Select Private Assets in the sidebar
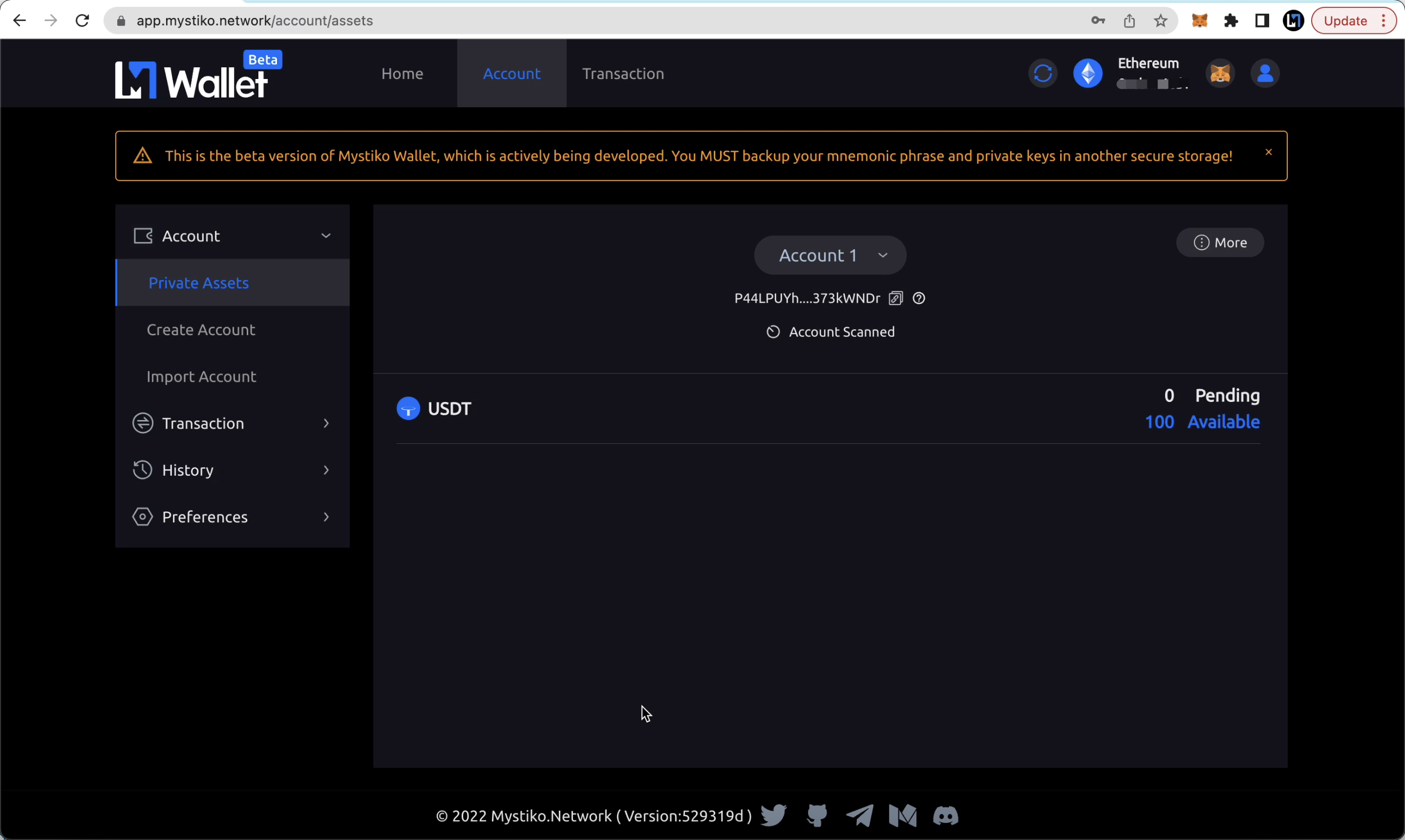 232,283
